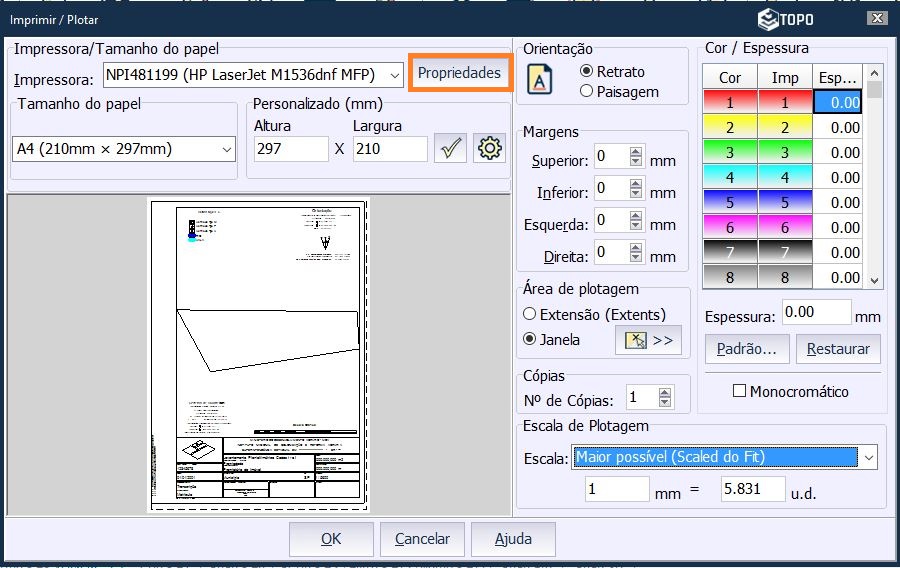900x568 pixels.
Task: Select the red color 1 swatch
Action: (x=730, y=102)
